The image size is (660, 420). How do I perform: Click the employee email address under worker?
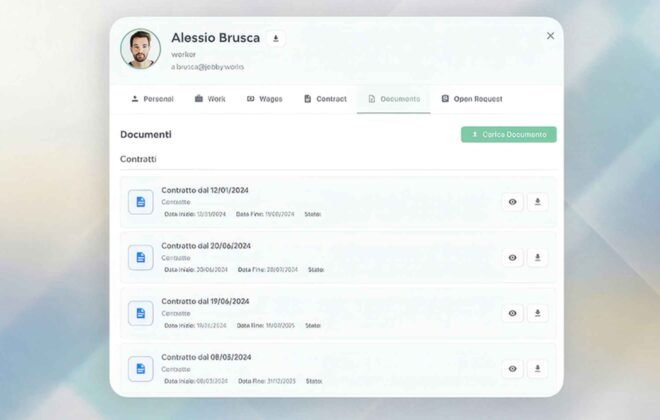(x=208, y=67)
